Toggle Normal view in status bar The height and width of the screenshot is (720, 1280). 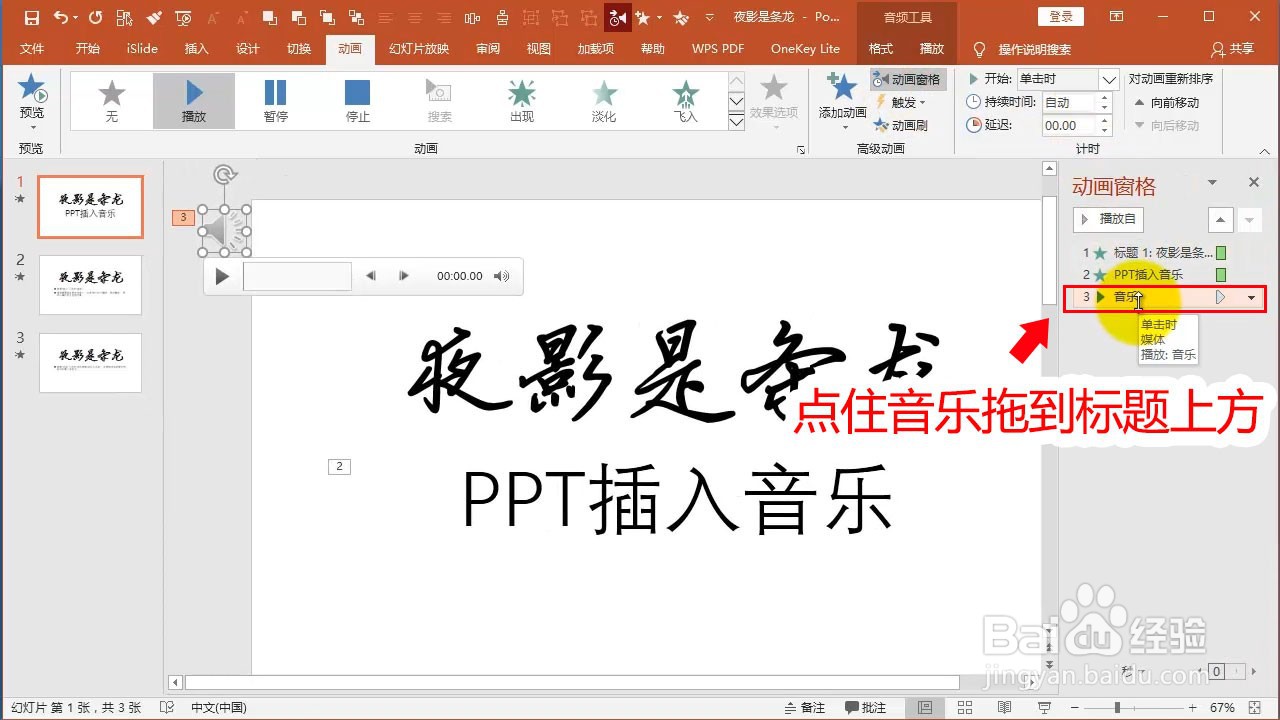pyautogui.click(x=927, y=707)
